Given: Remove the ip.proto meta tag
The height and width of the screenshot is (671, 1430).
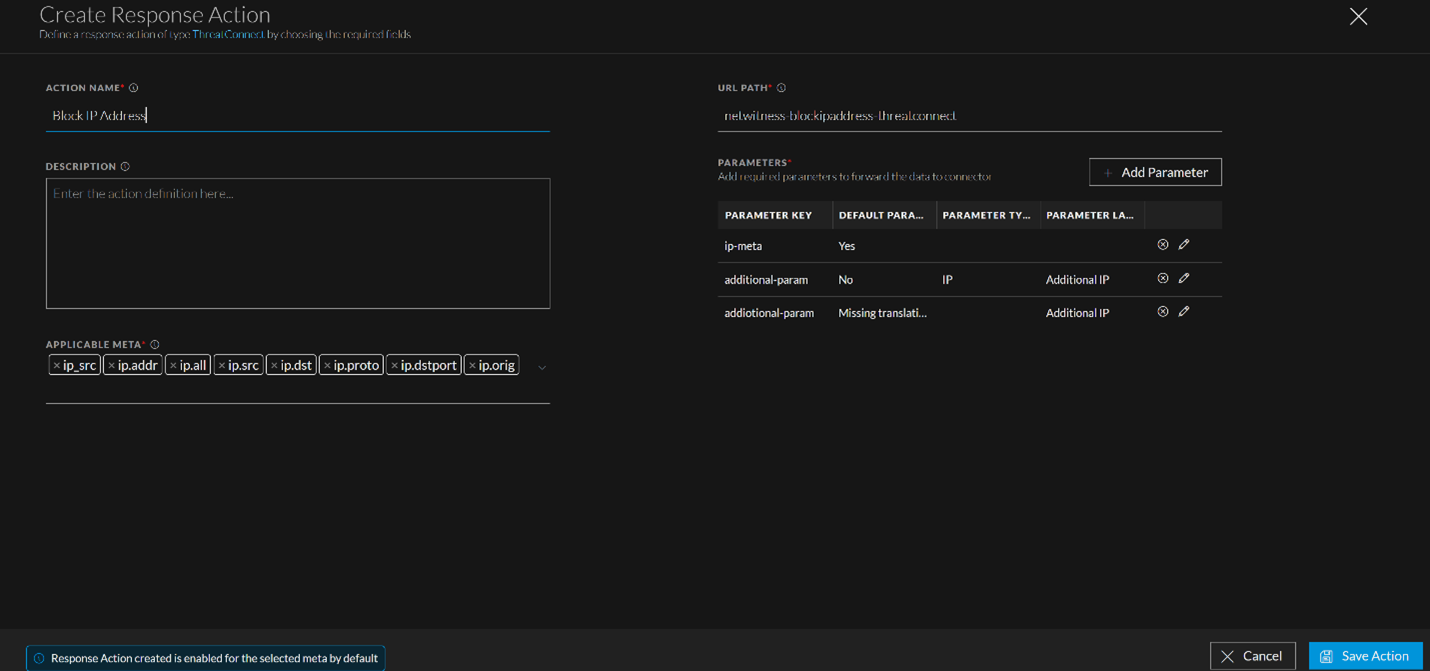Looking at the screenshot, I should click(327, 366).
